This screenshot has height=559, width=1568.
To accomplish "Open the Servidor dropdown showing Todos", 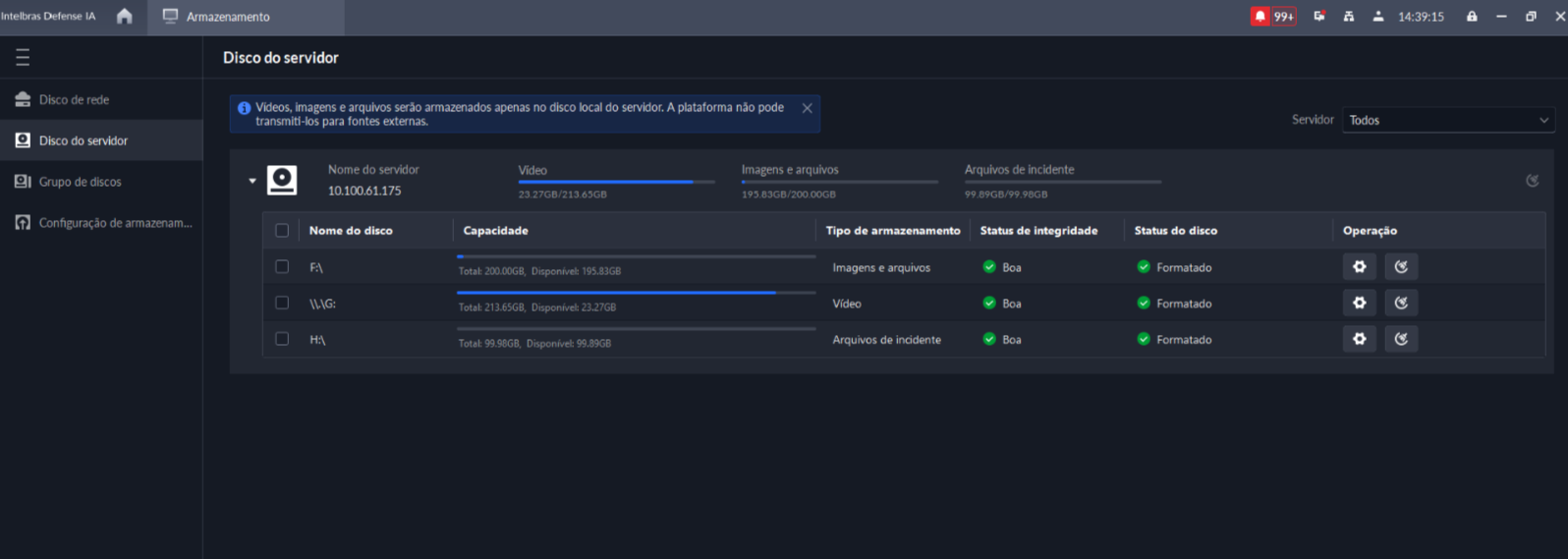I will [x=1447, y=120].
